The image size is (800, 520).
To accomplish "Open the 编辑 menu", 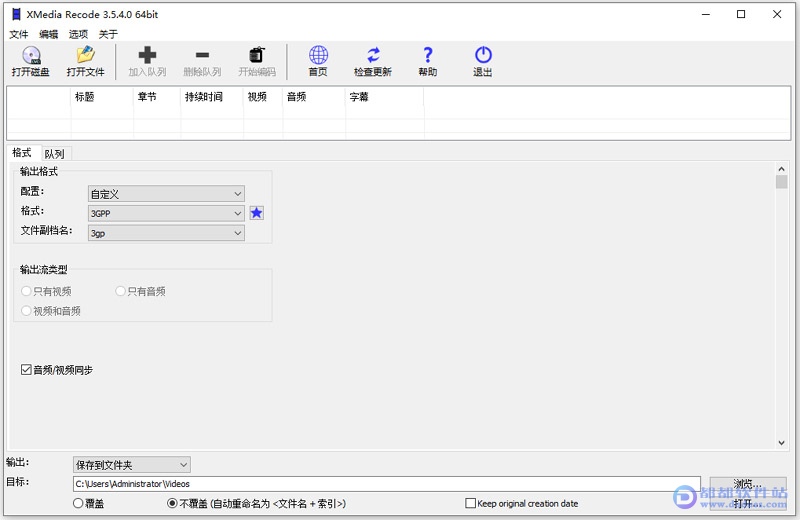I will (x=48, y=34).
